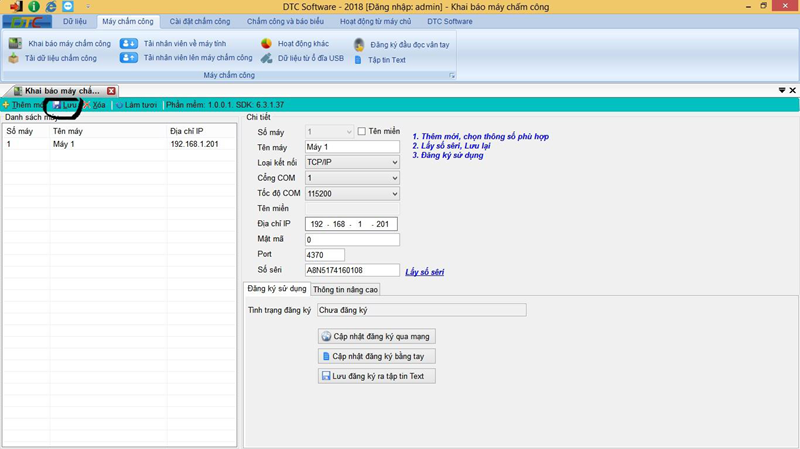
Task: Click Cập nhật đăng ký qua mạng button
Action: point(377,336)
